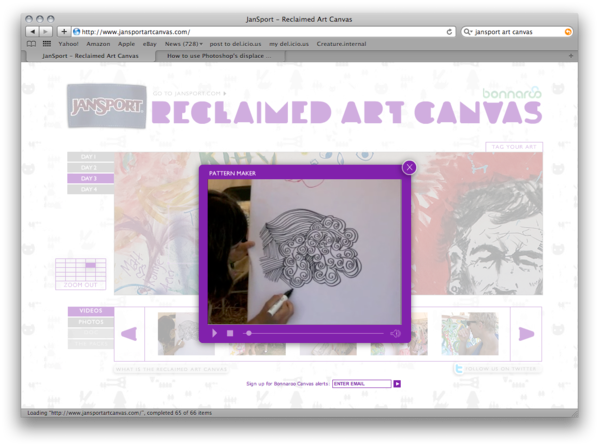Play the Pattern Maker video
Screen dimensions: 599x446
(214, 333)
